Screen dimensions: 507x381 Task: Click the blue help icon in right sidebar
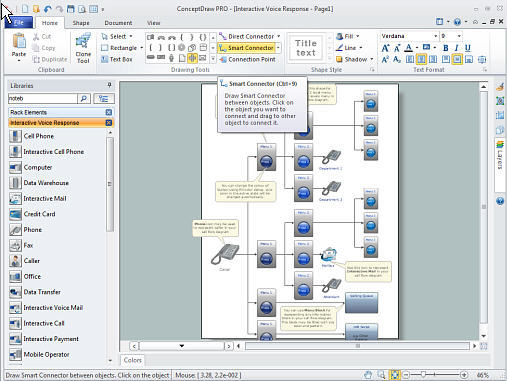point(500,201)
